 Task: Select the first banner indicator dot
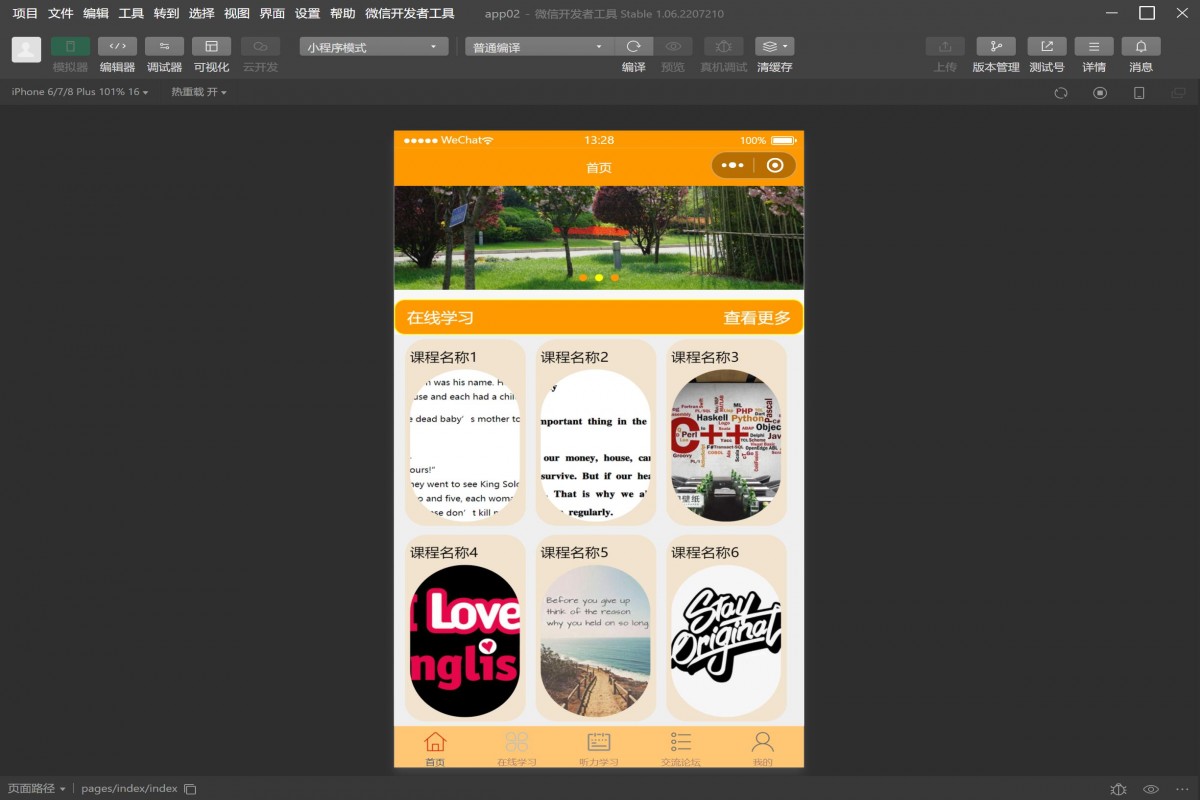tap(583, 277)
